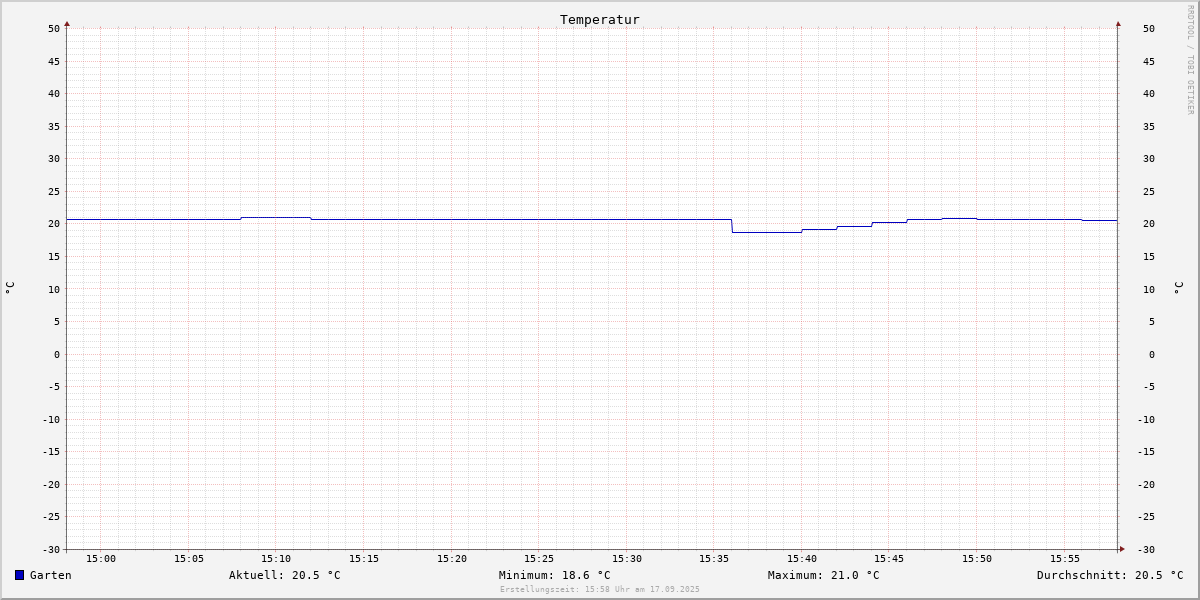Image resolution: width=1200 pixels, height=600 pixels.
Task: Click the 15:20 time axis label
Action: click(x=452, y=558)
